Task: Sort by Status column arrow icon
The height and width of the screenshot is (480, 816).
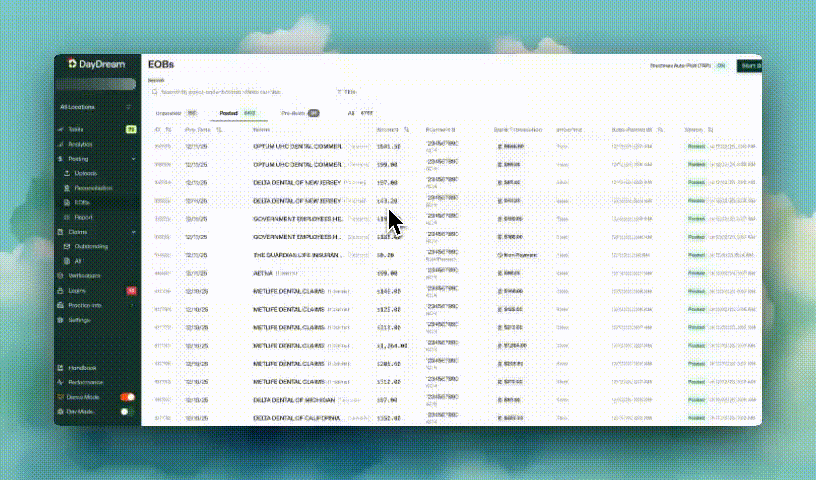Action: (x=710, y=130)
